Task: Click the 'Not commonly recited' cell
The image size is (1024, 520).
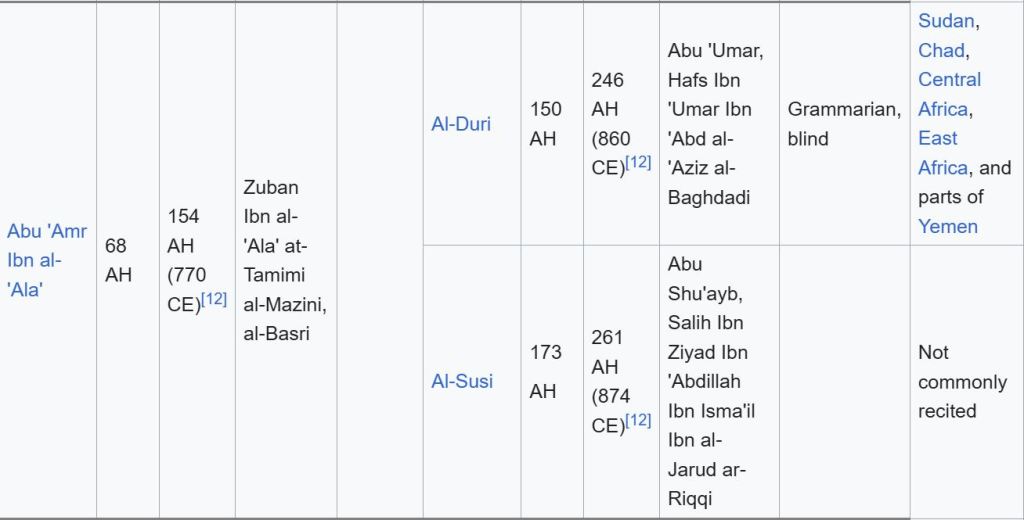Action: pyautogui.click(x=962, y=381)
